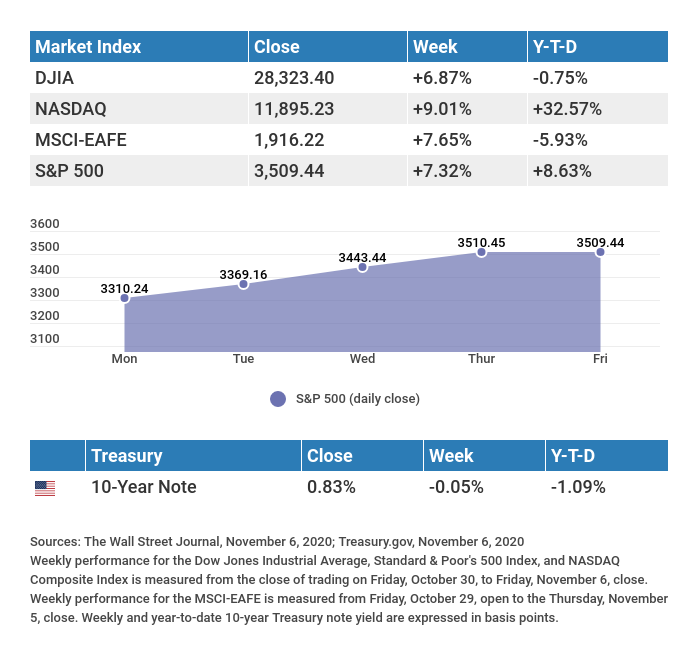Click the NASDAQ row label
The height and width of the screenshot is (658, 700).
point(70,108)
